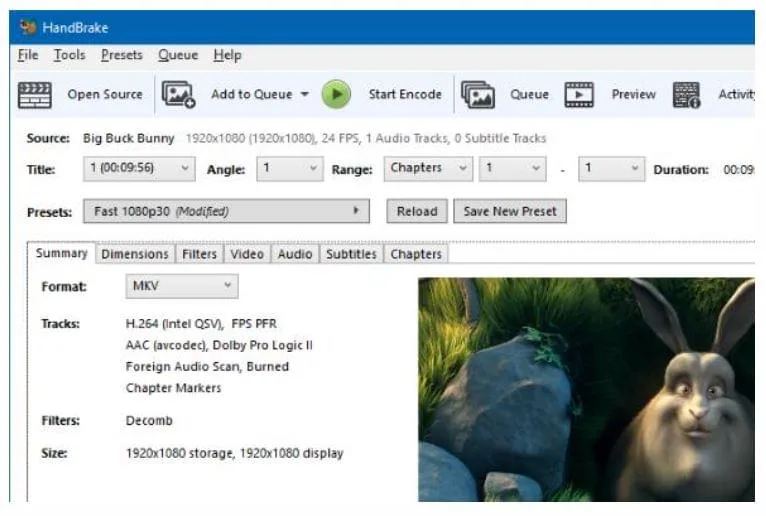Open the Range type dropdown set to Chapters
Viewport: 766px width, 516px height.
coord(428,169)
